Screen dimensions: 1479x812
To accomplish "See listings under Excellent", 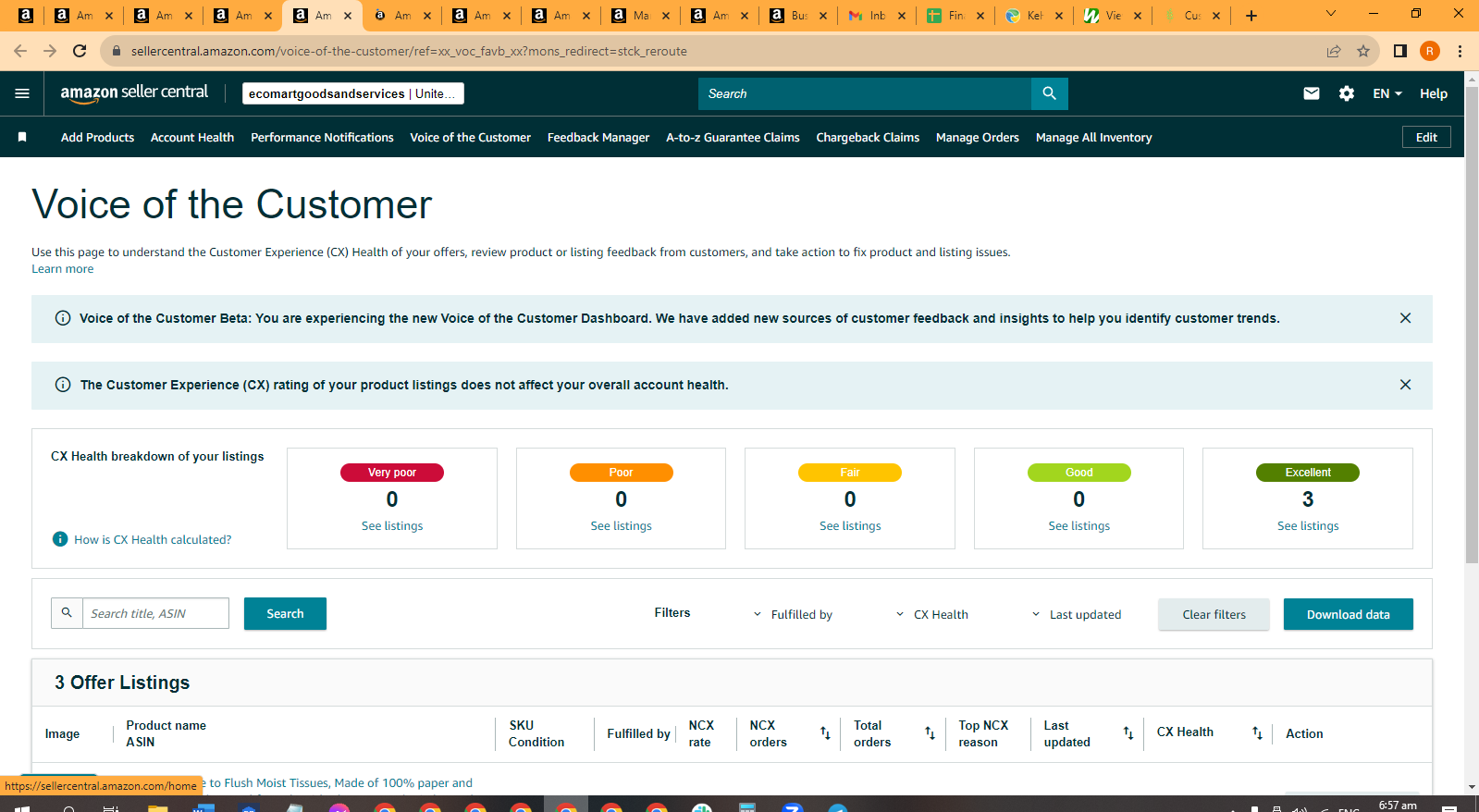I will pyautogui.click(x=1308, y=525).
